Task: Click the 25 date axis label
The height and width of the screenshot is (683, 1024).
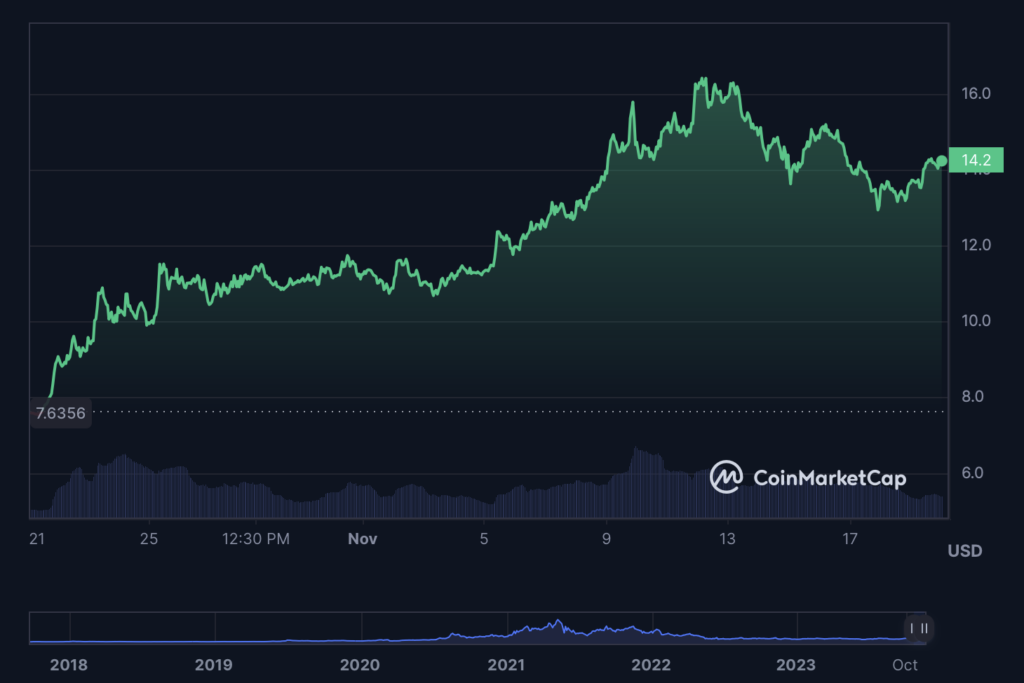Action: pos(149,539)
